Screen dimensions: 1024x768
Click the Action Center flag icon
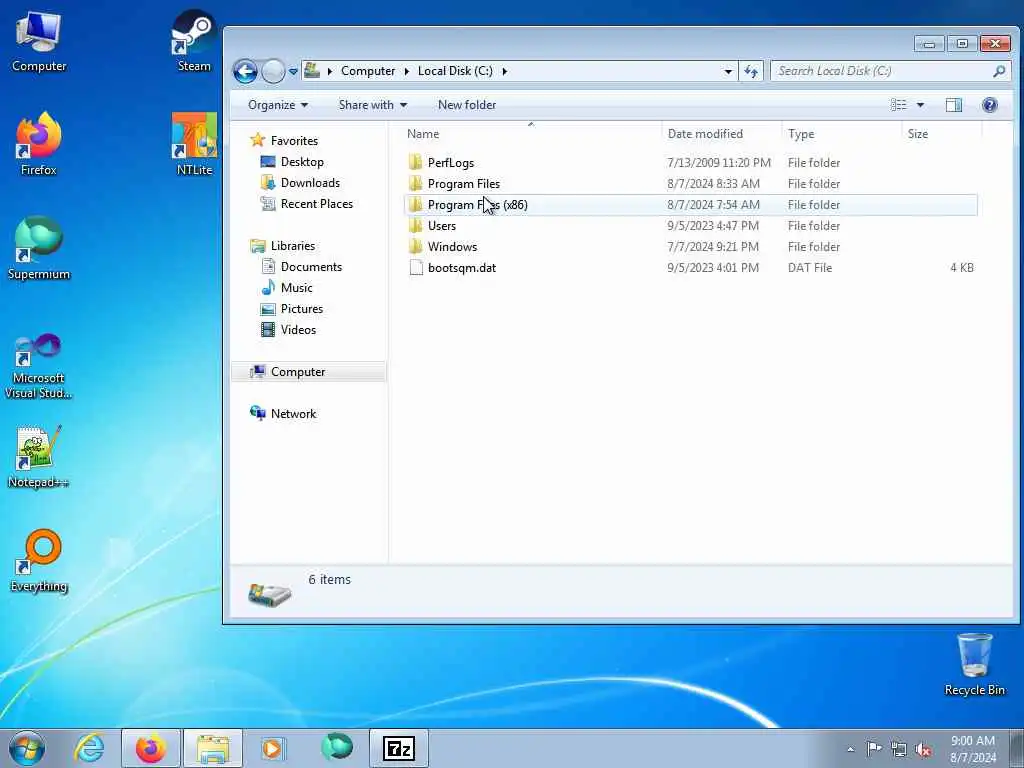click(874, 748)
